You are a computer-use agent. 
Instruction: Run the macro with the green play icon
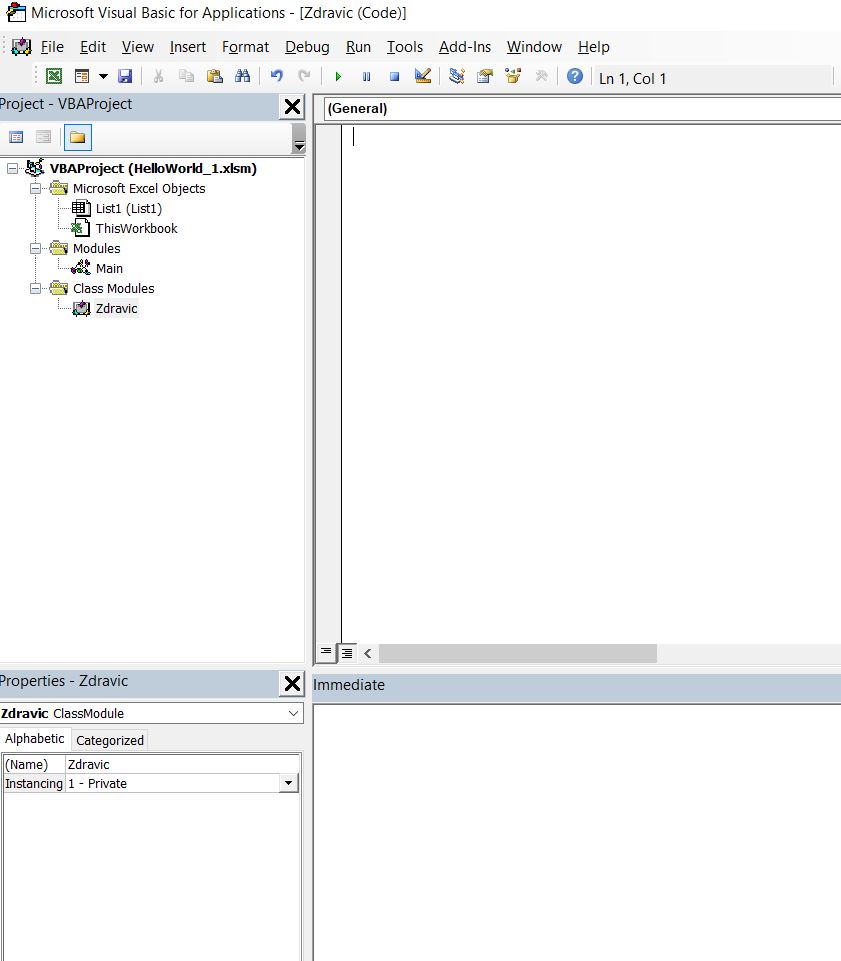(338, 77)
